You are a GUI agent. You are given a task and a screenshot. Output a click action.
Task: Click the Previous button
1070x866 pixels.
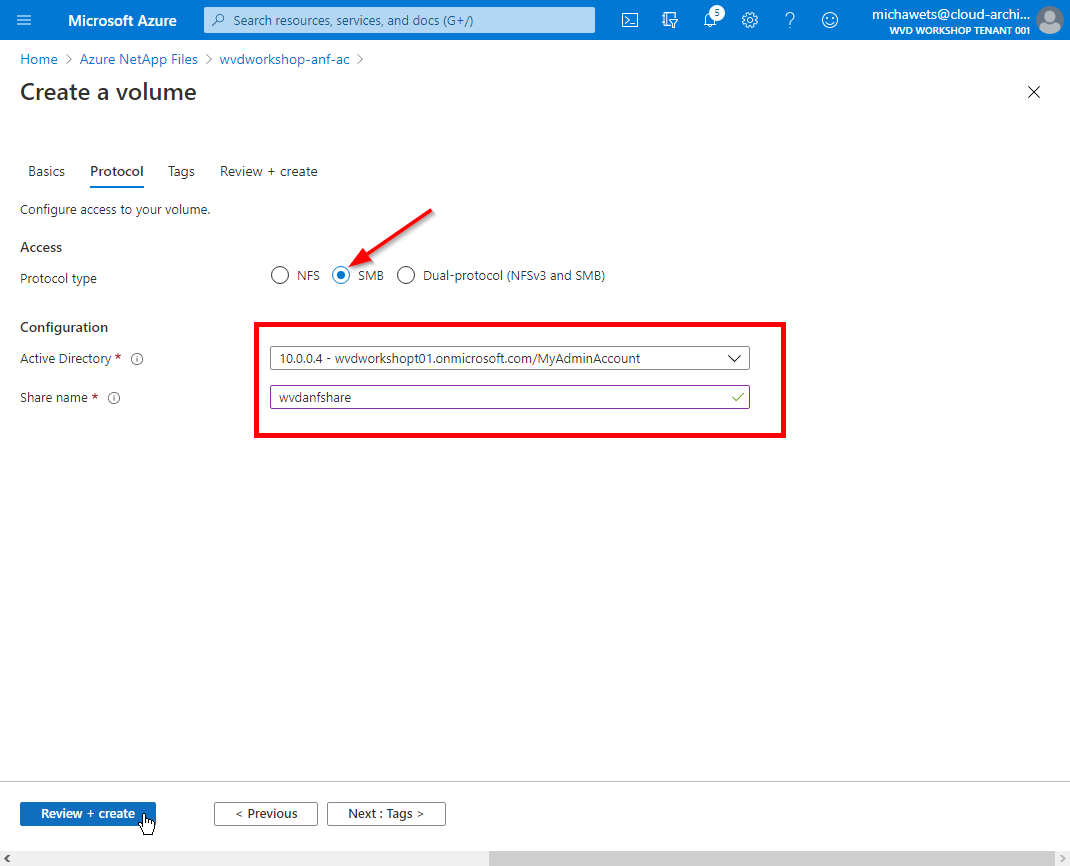pos(266,813)
